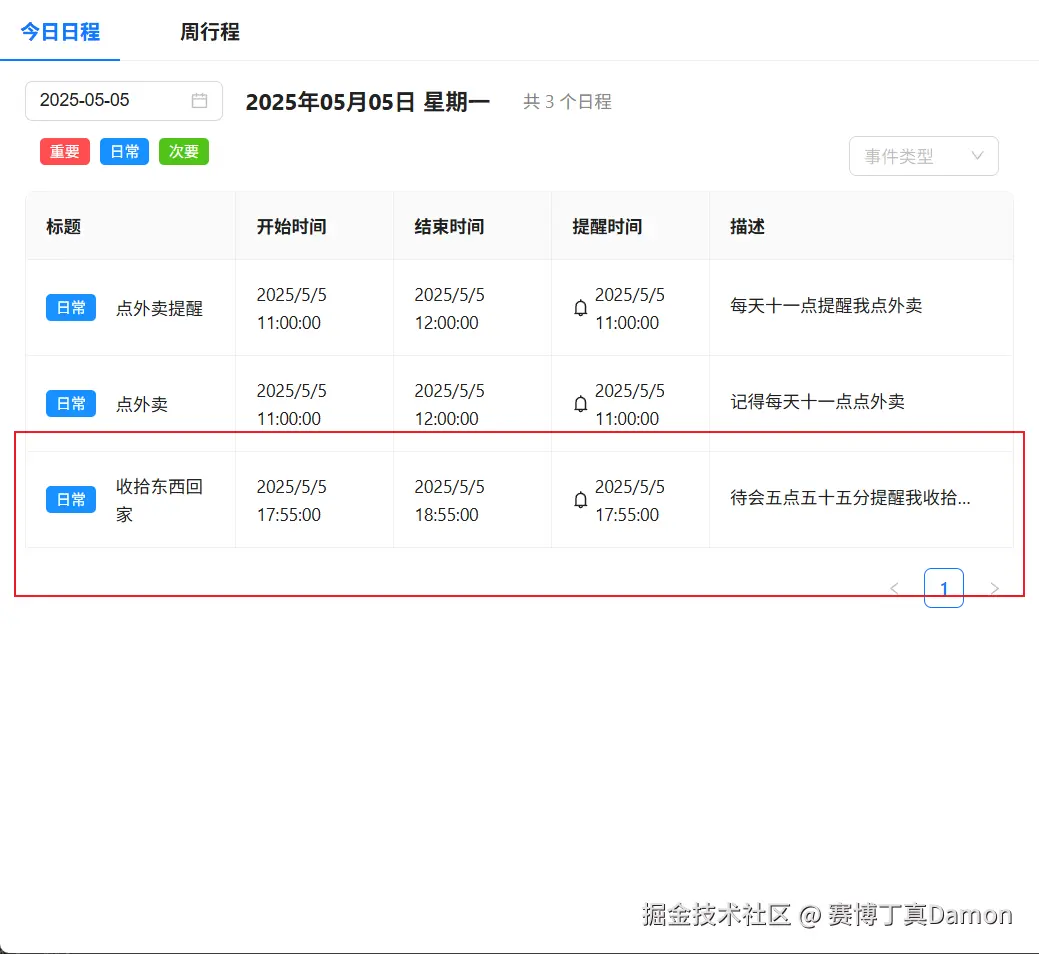
Task: Expand the 事件类型 dropdown
Action: [924, 156]
